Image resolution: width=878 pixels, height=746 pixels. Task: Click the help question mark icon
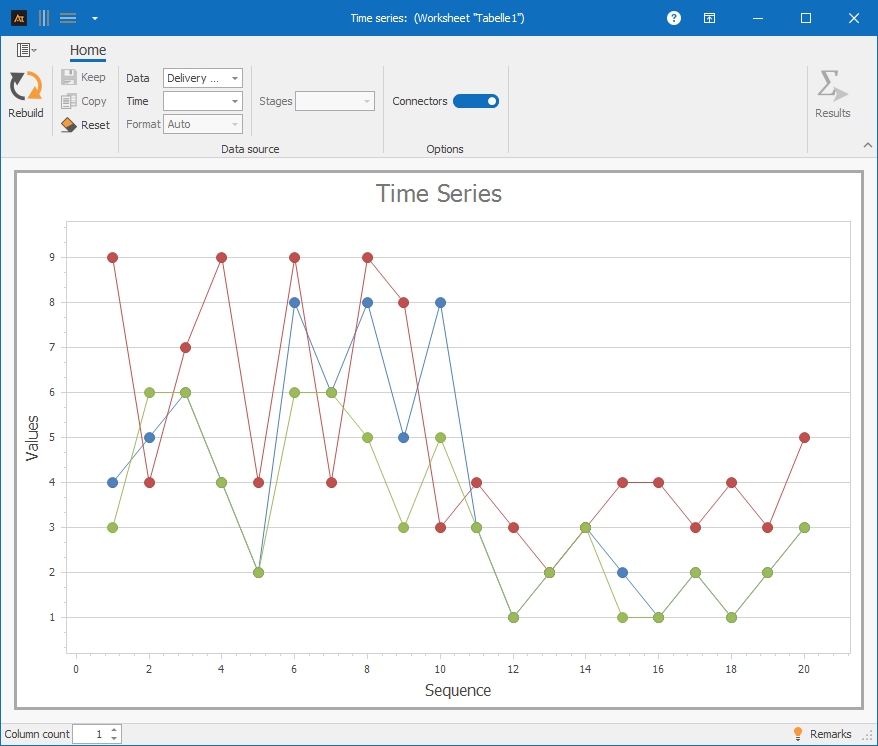tap(674, 18)
